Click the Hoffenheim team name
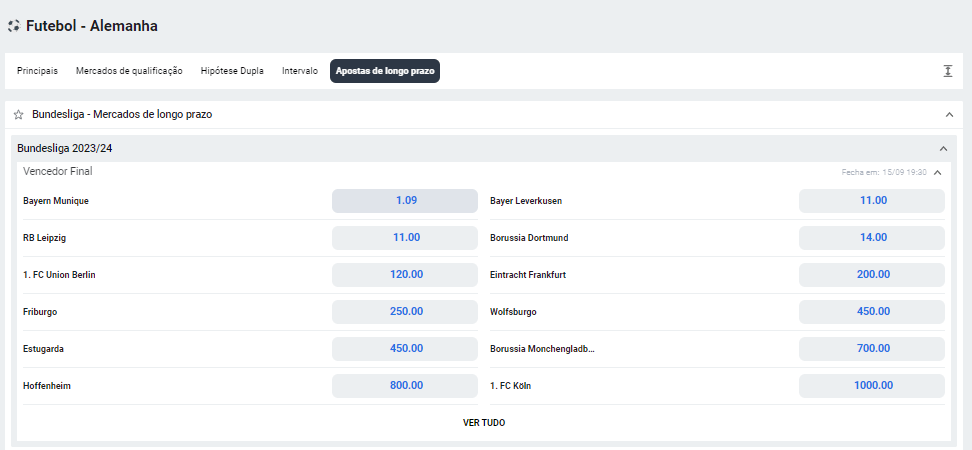 tap(47, 386)
